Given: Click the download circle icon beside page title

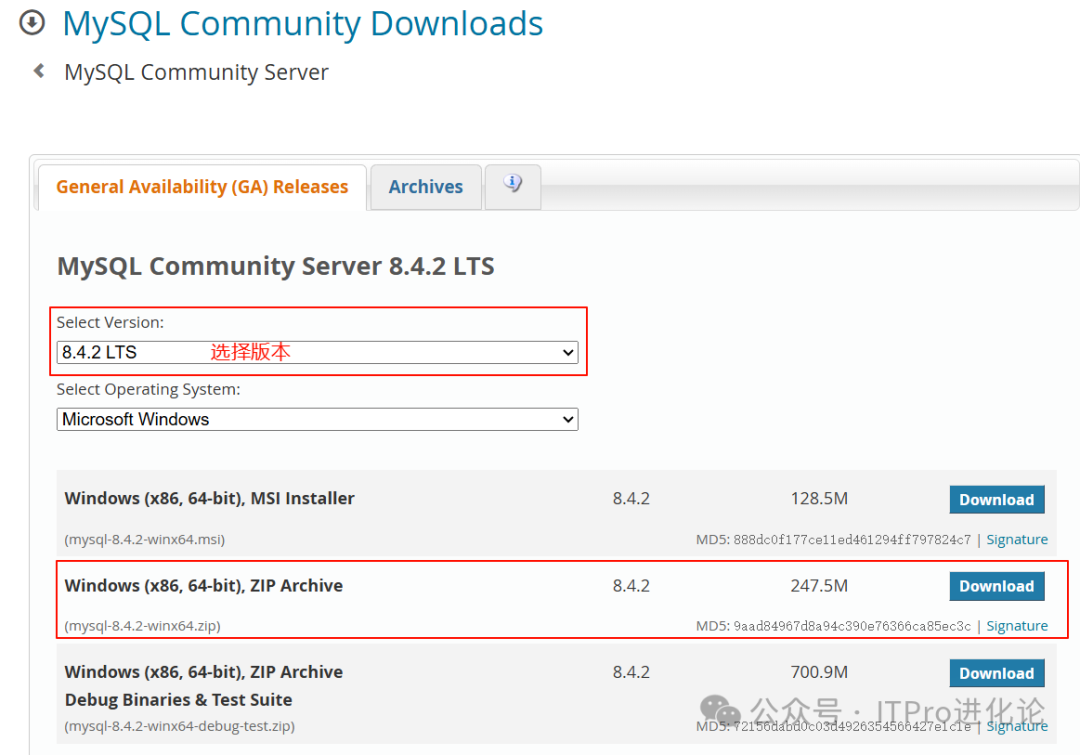Looking at the screenshot, I should [x=32, y=23].
